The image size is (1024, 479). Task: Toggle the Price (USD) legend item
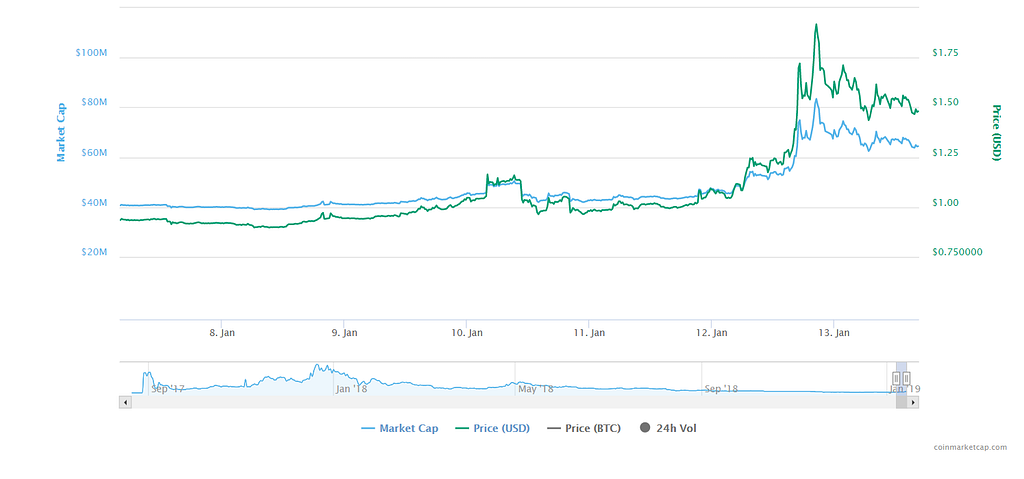[x=492, y=429]
